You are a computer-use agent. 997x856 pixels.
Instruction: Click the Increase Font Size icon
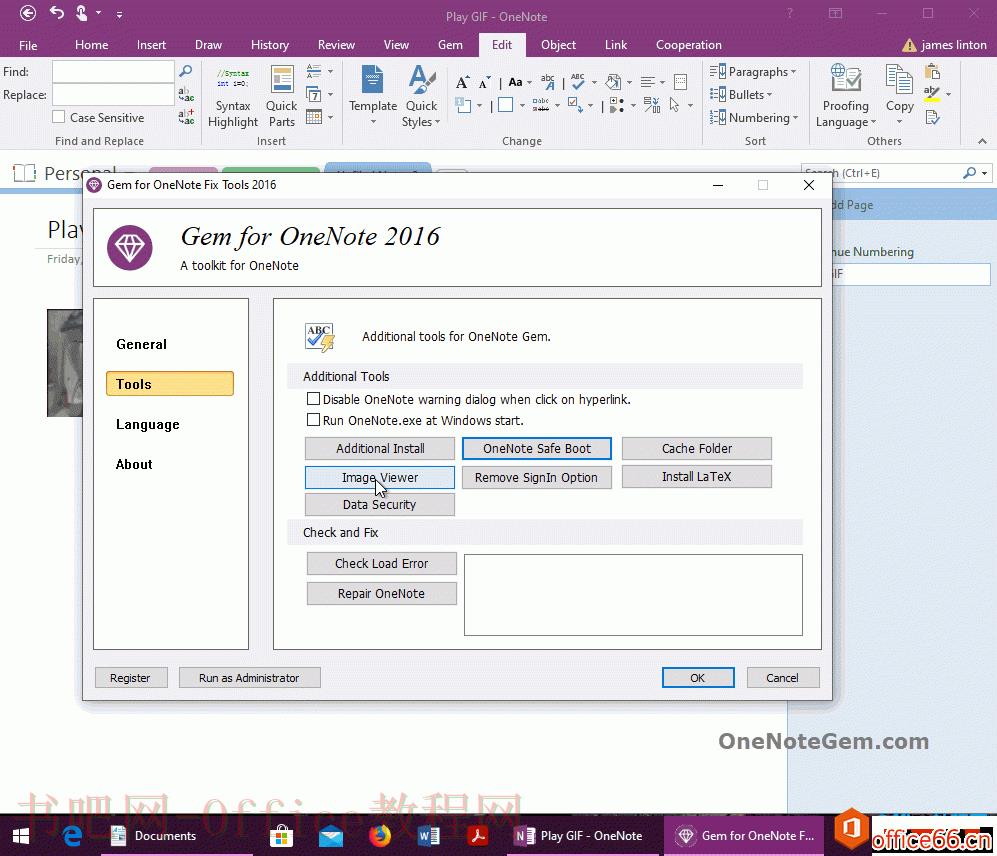tap(462, 82)
